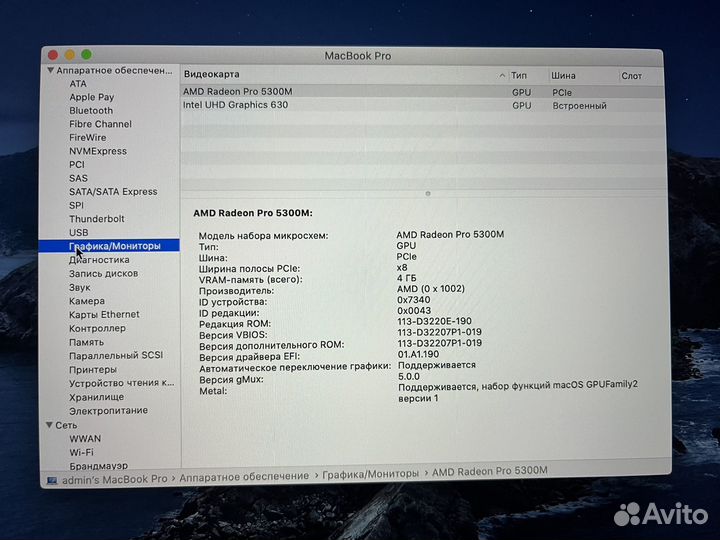Select FireWire in the sidebar

pyautogui.click(x=87, y=137)
